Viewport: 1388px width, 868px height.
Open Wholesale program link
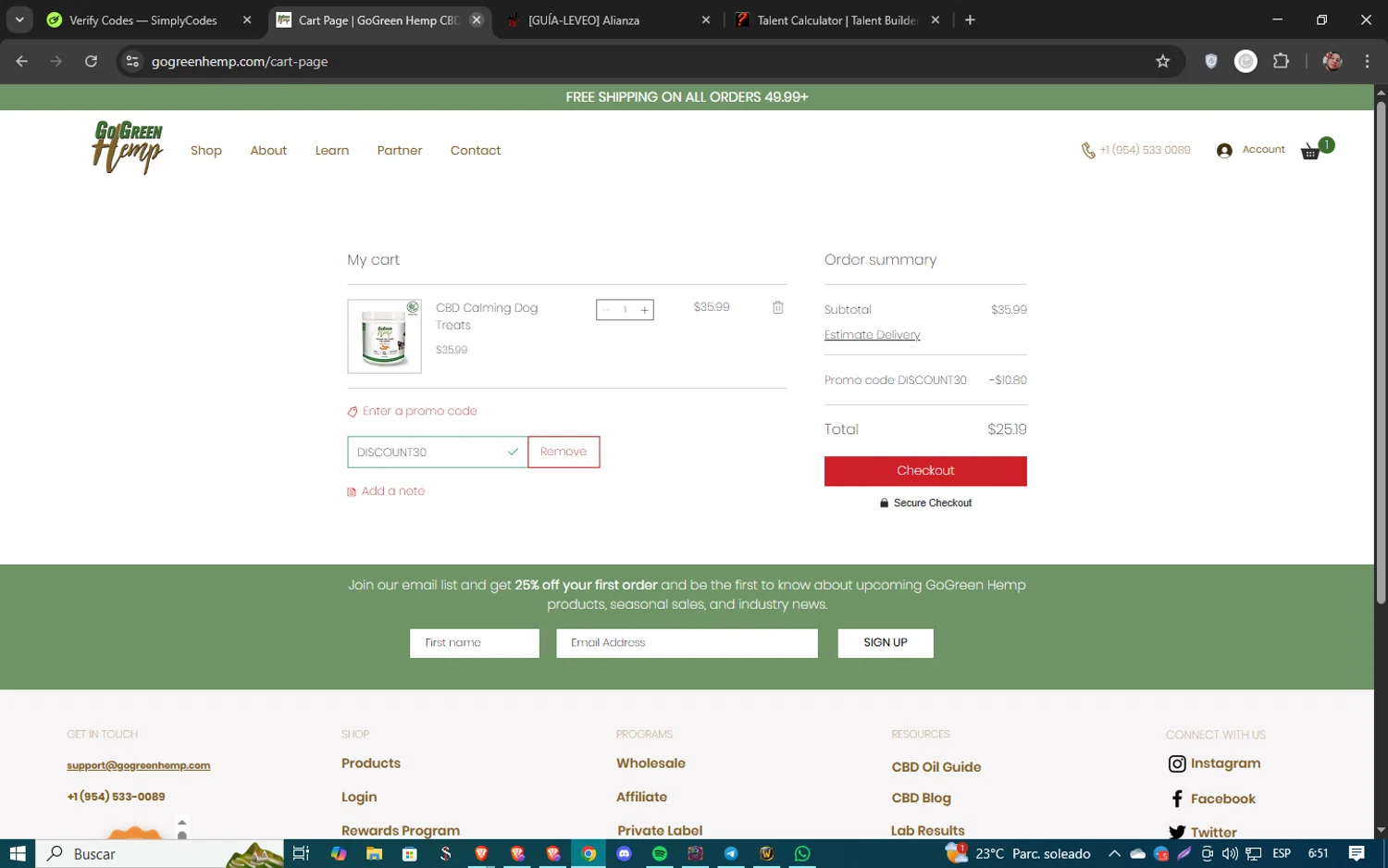click(651, 763)
